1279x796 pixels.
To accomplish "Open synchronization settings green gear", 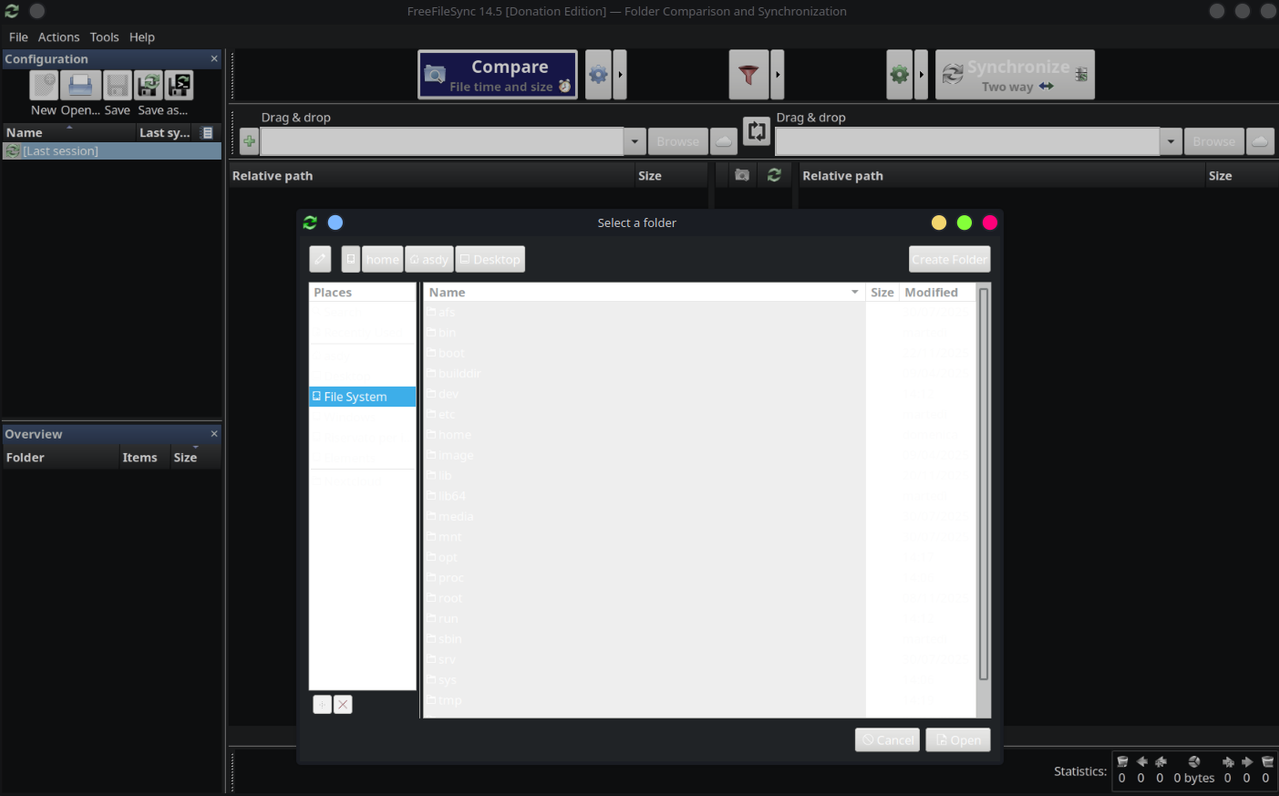I will pos(899,75).
